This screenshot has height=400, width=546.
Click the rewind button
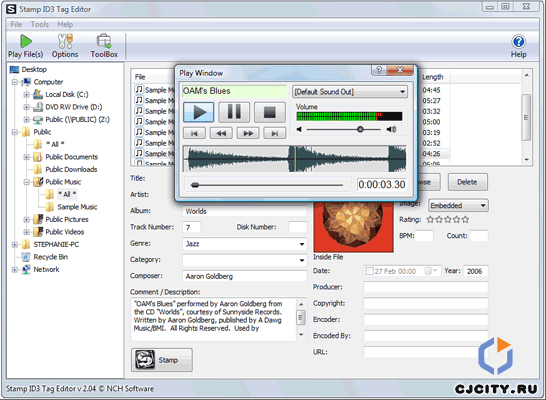(x=221, y=133)
